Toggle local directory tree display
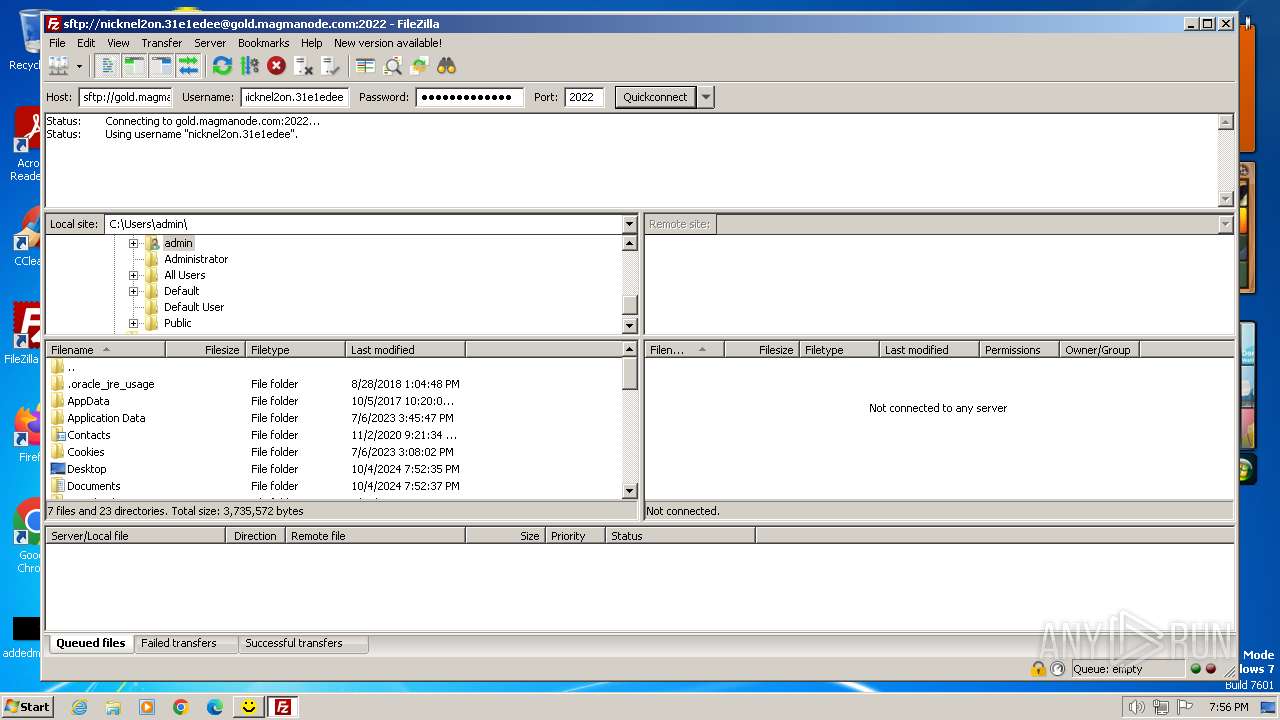 (x=135, y=66)
